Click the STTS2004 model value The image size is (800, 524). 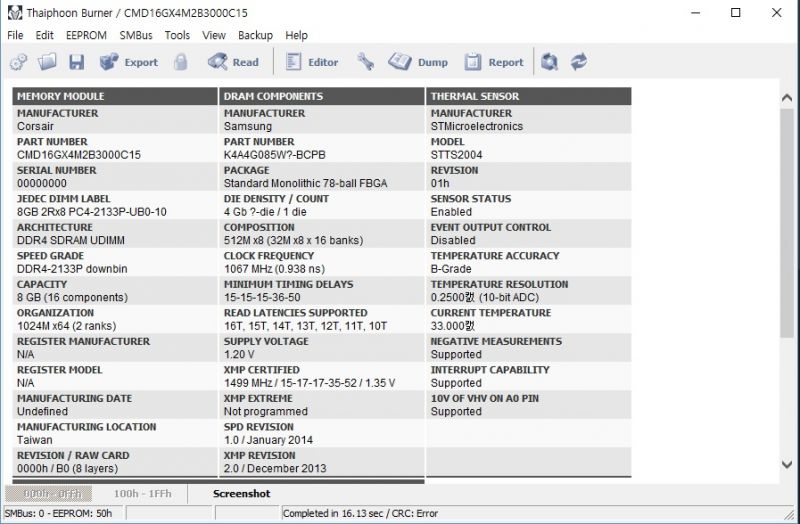point(456,155)
